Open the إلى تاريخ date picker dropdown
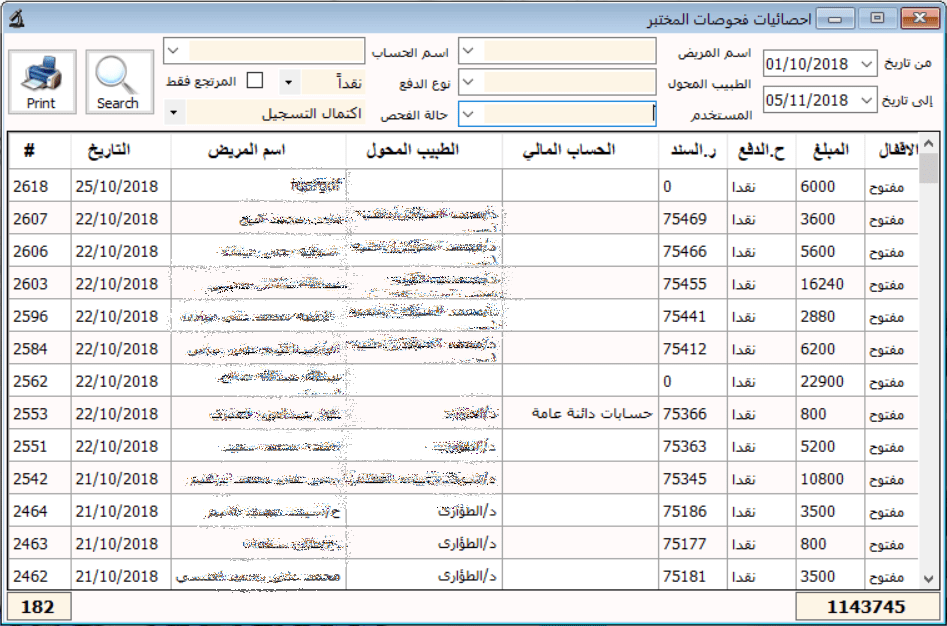This screenshot has width=947, height=626. tap(866, 101)
